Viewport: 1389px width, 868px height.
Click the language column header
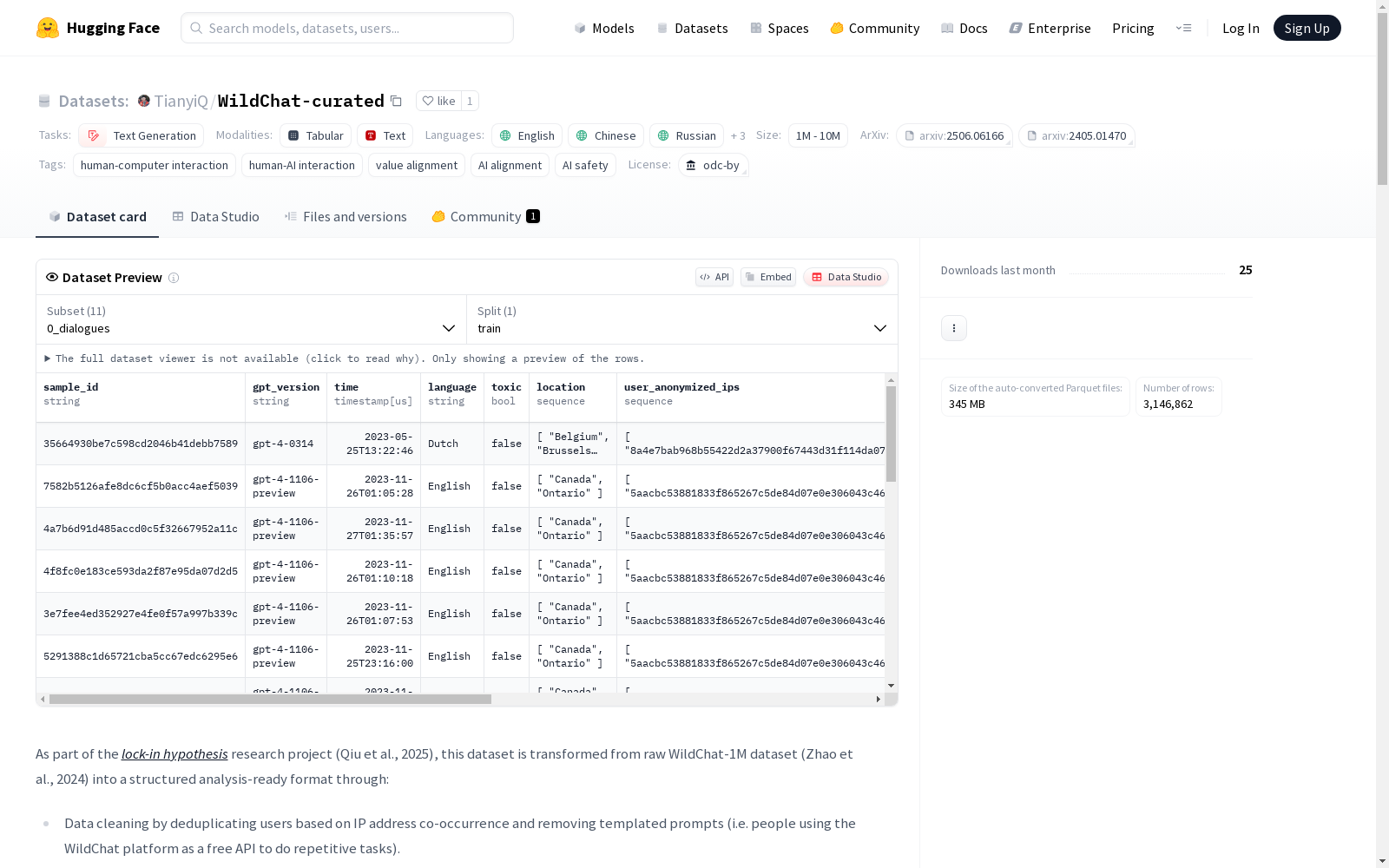[452, 398]
